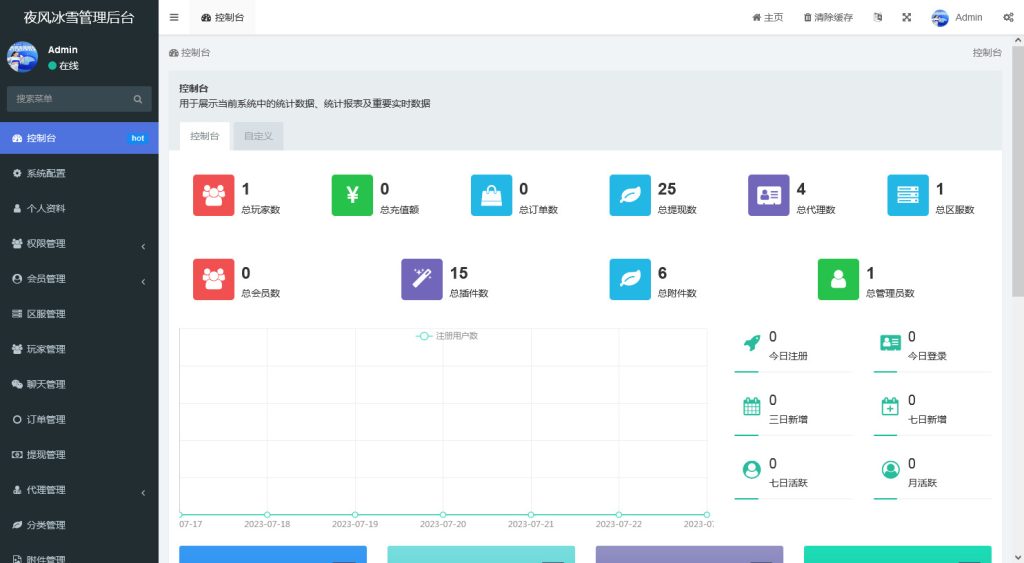Open the Admin user menu in header
Screen dimensions: 1024x563
point(957,18)
